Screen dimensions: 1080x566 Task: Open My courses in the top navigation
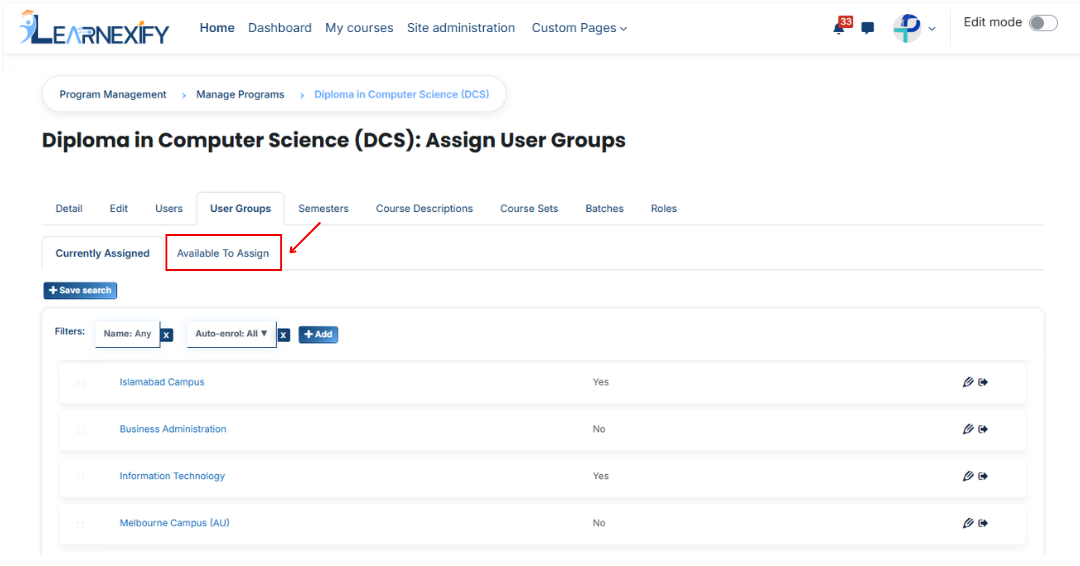[x=359, y=28]
